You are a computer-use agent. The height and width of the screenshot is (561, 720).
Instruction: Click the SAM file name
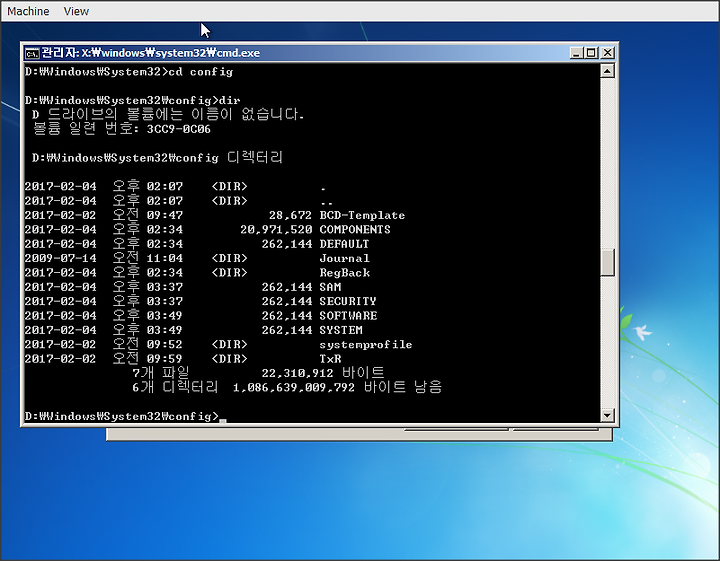330,287
